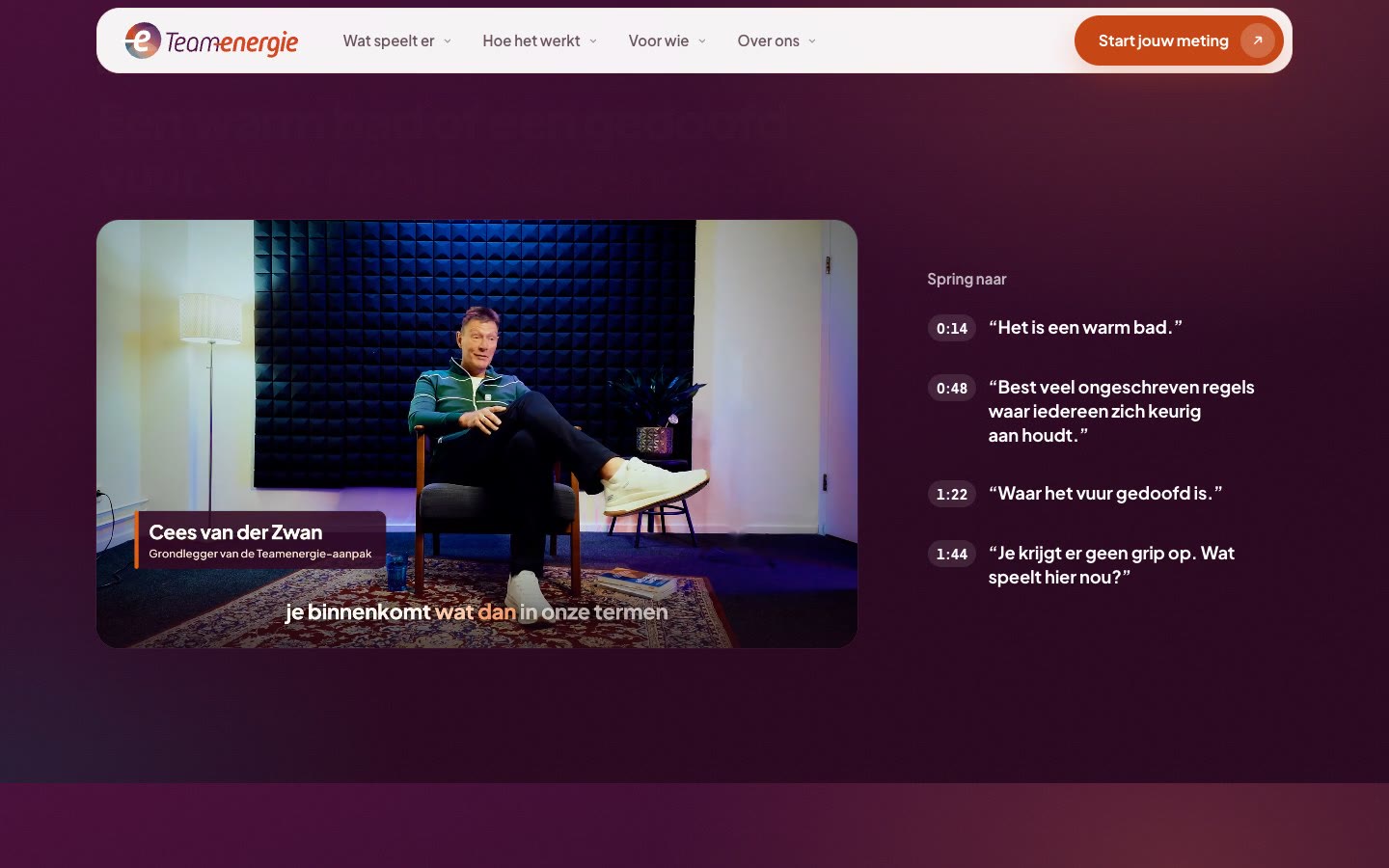1389x868 pixels.
Task: Click the video of Cees van der Zwan
Action: (x=477, y=434)
